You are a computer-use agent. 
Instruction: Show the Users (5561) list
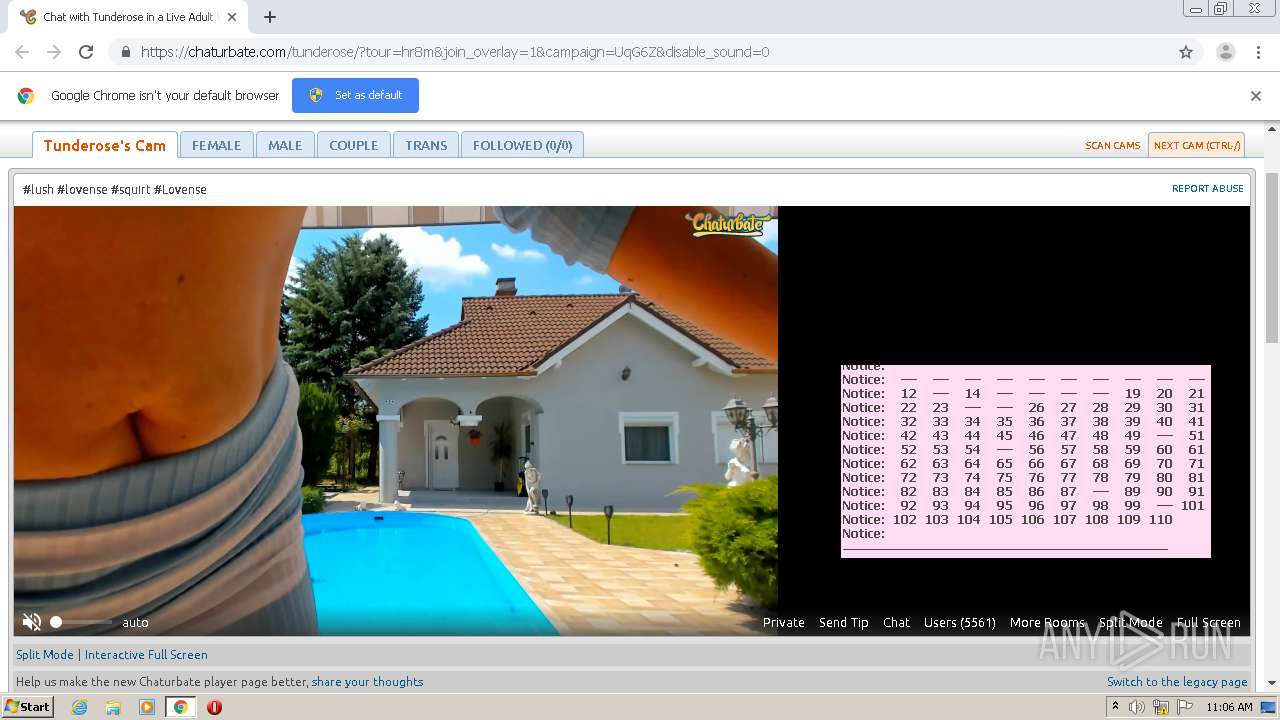pyautogui.click(x=960, y=622)
